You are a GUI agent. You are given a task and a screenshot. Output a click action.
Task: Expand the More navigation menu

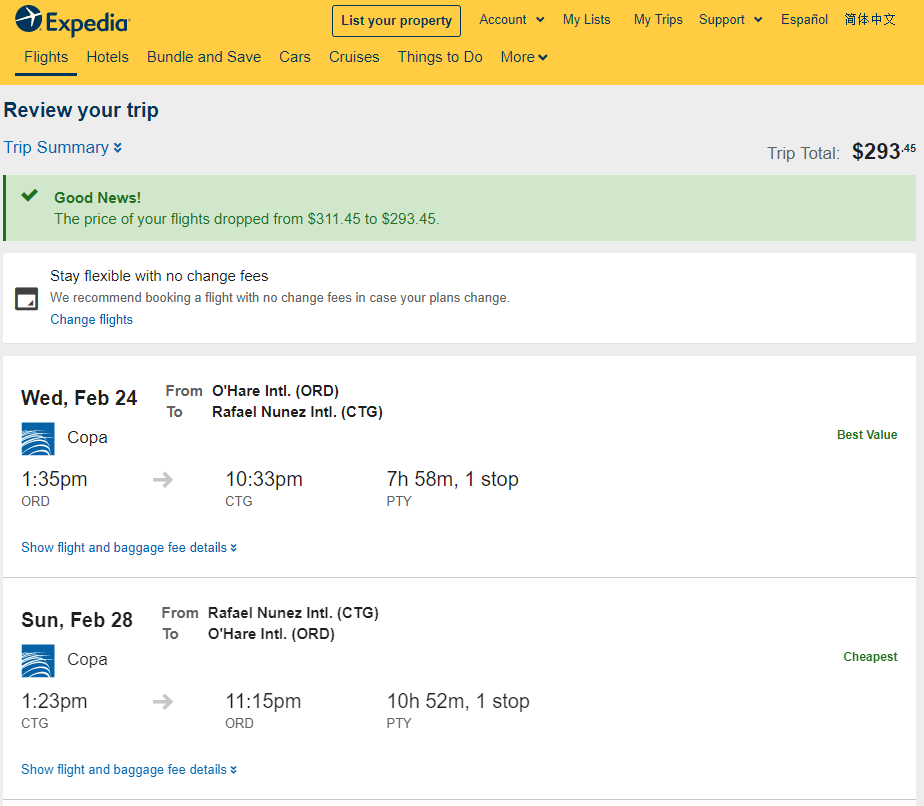(x=524, y=57)
